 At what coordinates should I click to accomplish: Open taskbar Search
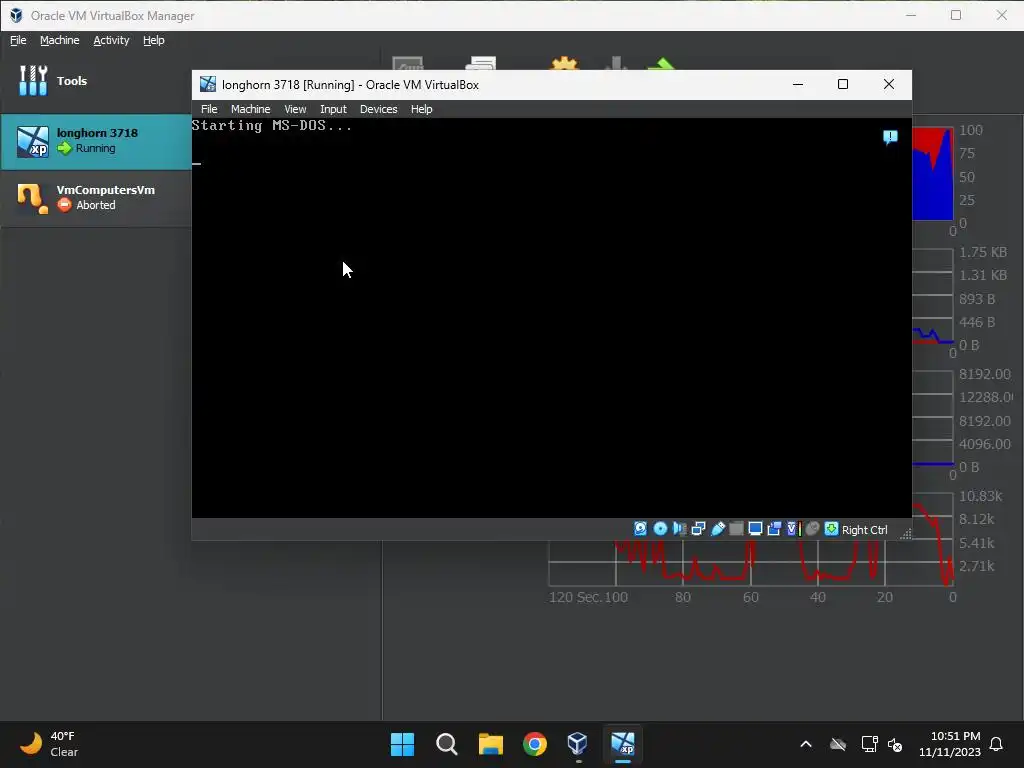coord(447,744)
